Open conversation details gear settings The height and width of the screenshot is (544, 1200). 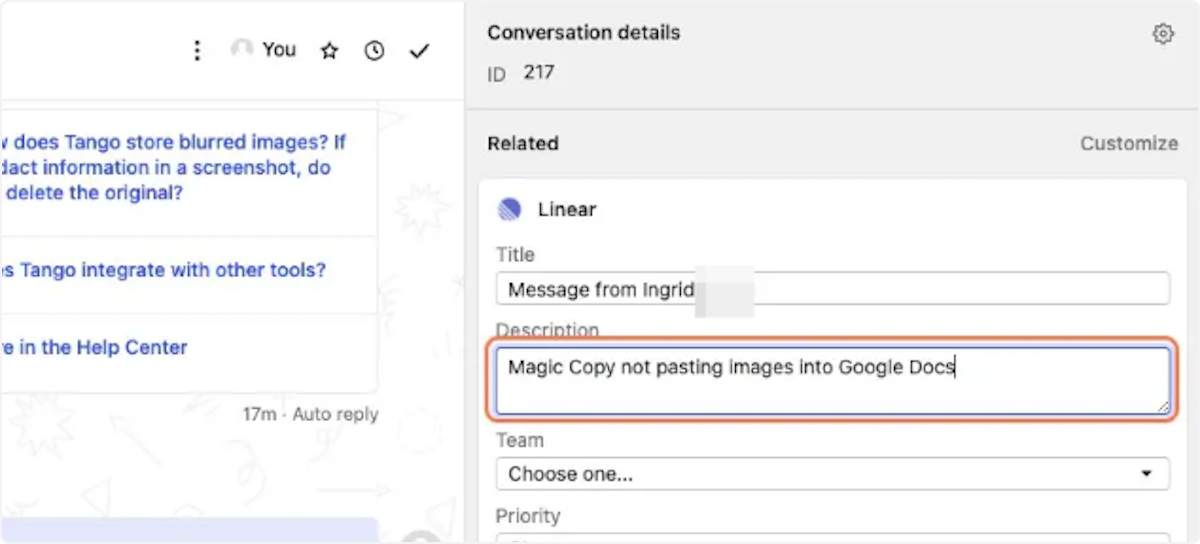pyautogui.click(x=1163, y=34)
